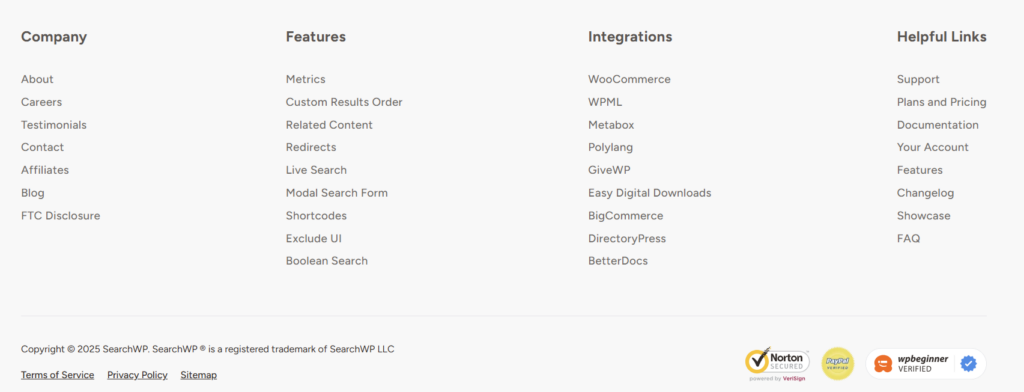Viewport: 1024px width, 392px height.
Task: Click the Terms of Service link
Action: click(57, 375)
